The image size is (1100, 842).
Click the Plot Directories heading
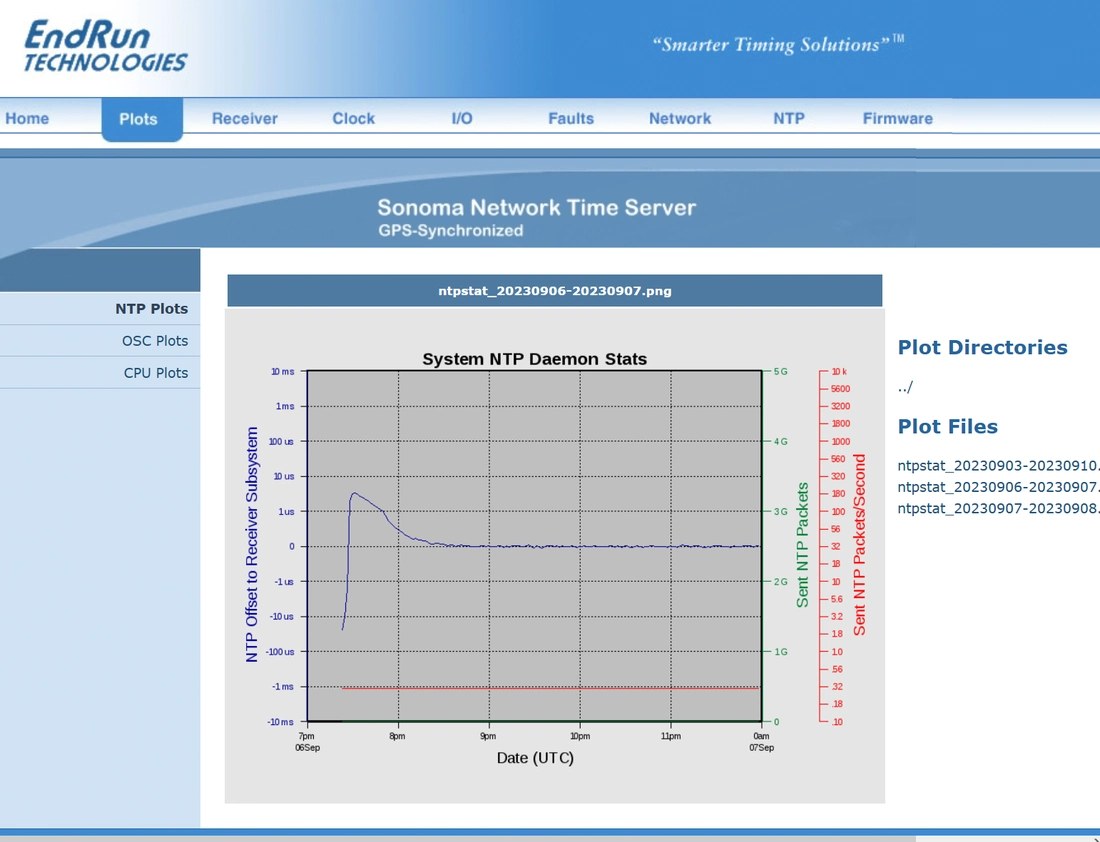(x=982, y=347)
